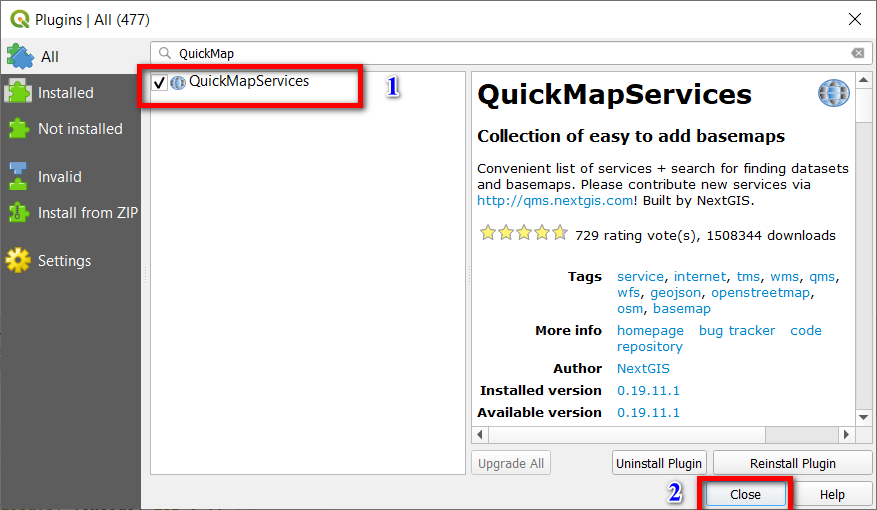Click the basemap tag

[x=682, y=309]
